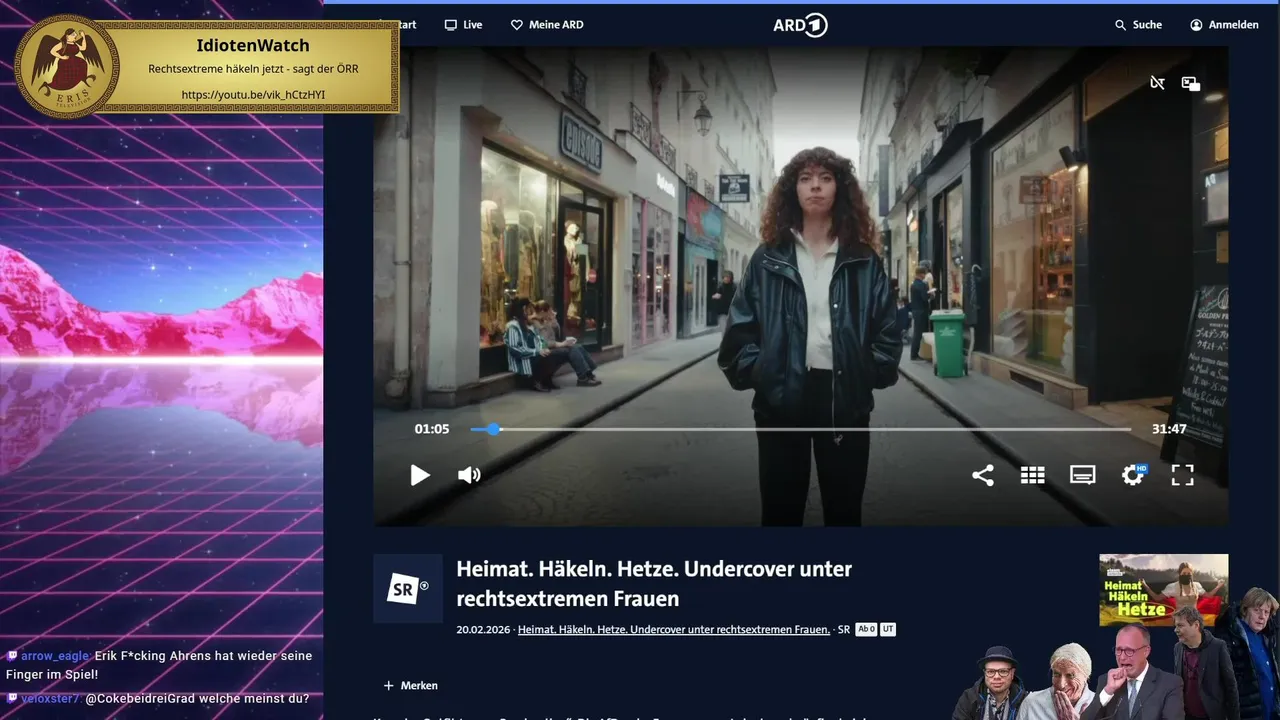Click the date 20.02.2026 text
The width and height of the screenshot is (1280, 720).
click(x=483, y=630)
